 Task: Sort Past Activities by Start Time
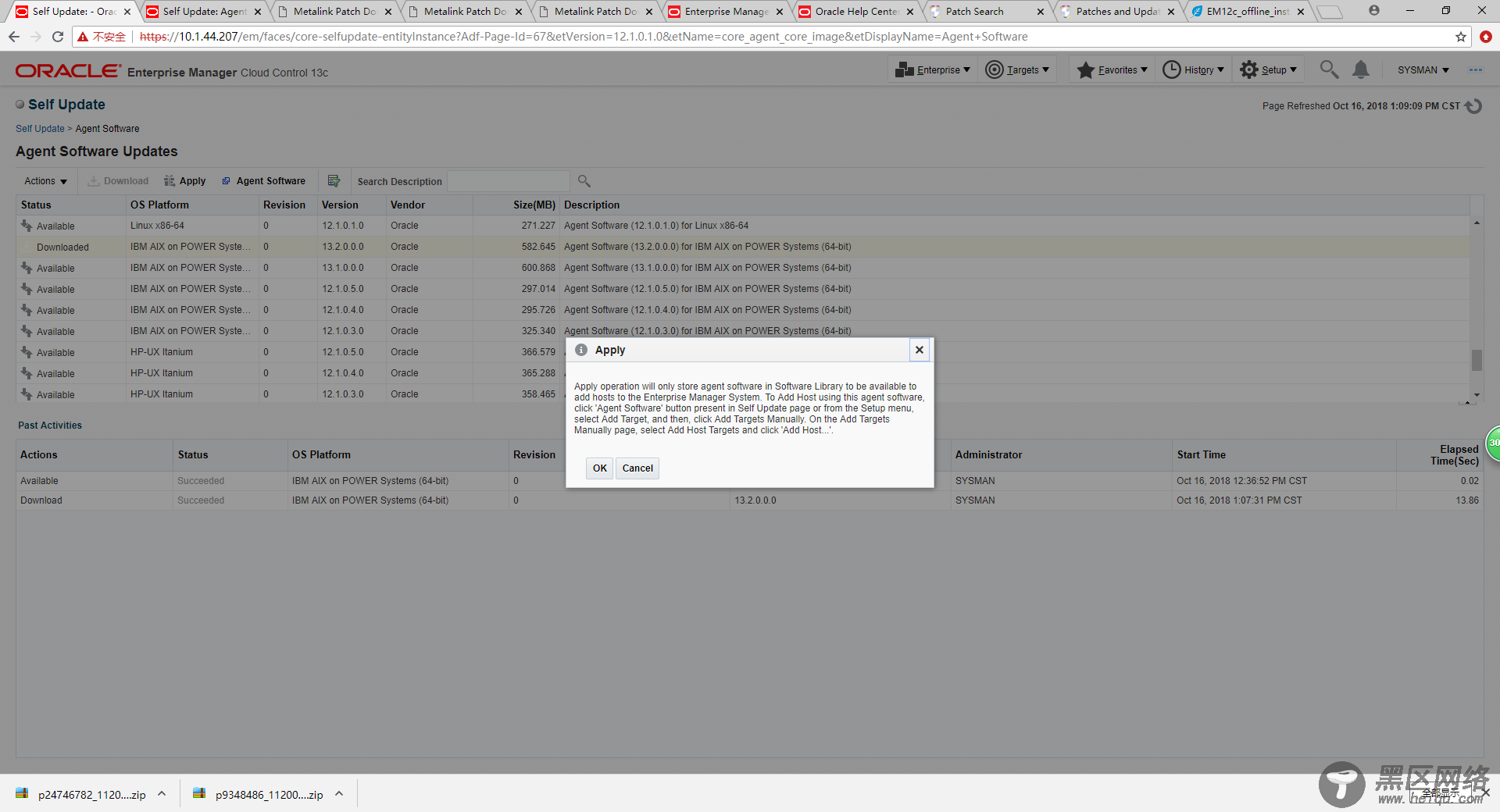pos(1201,454)
